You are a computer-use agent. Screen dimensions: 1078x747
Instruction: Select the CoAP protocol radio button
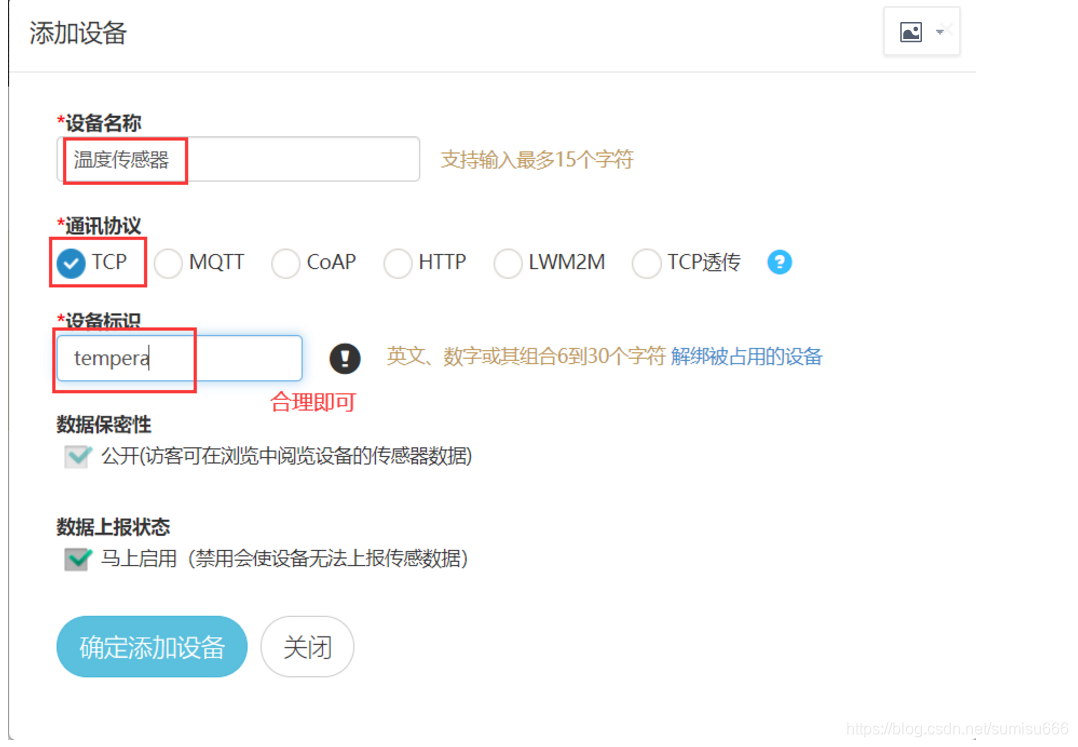pos(285,263)
